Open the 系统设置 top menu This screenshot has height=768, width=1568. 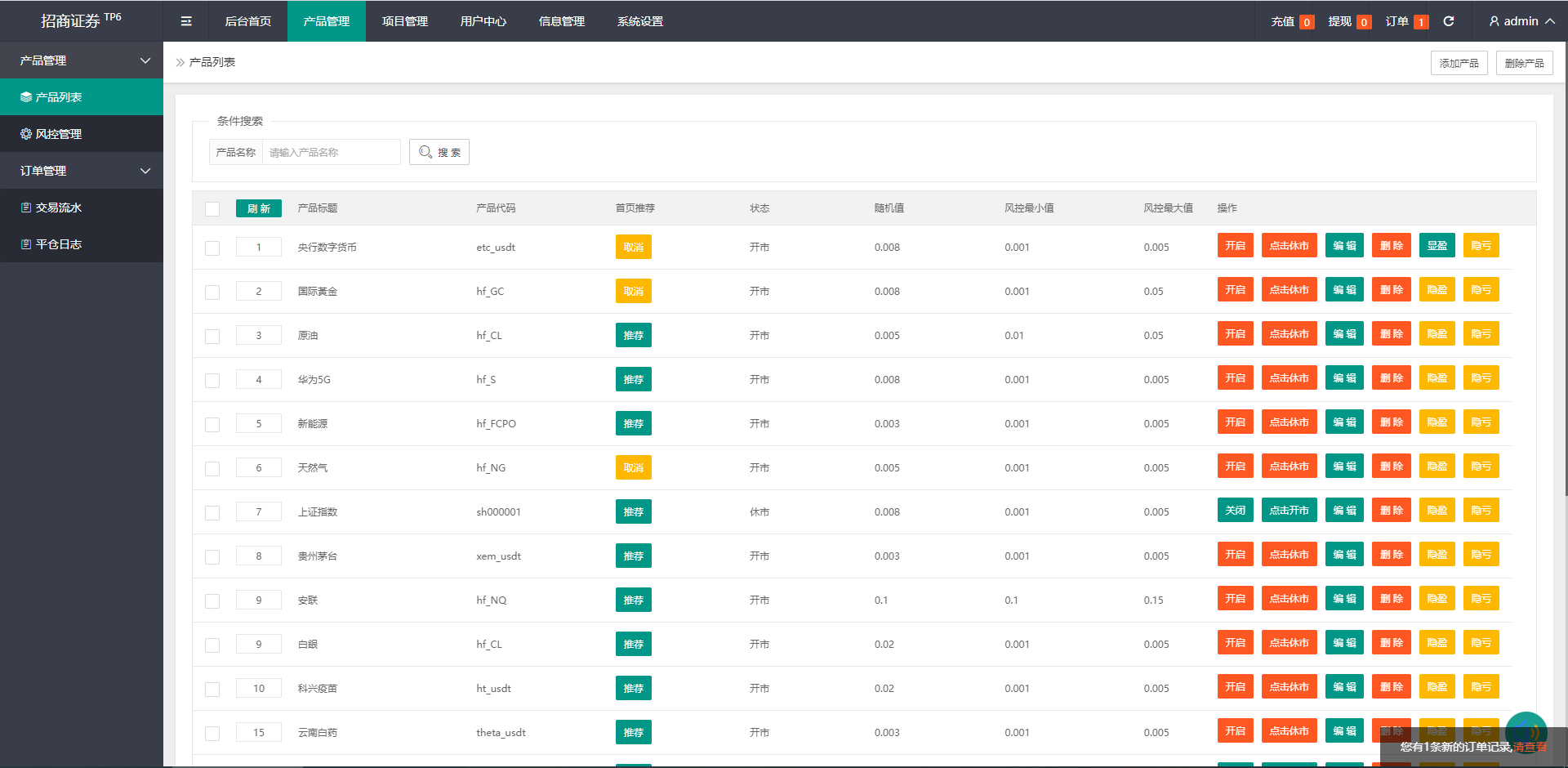tap(639, 21)
